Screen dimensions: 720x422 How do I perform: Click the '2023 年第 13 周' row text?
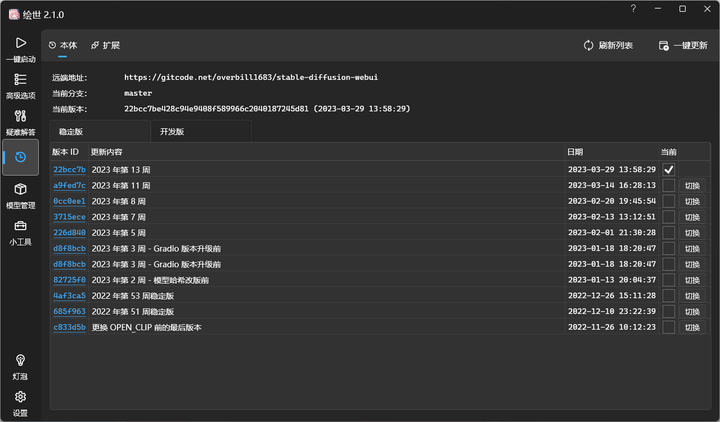(121, 170)
